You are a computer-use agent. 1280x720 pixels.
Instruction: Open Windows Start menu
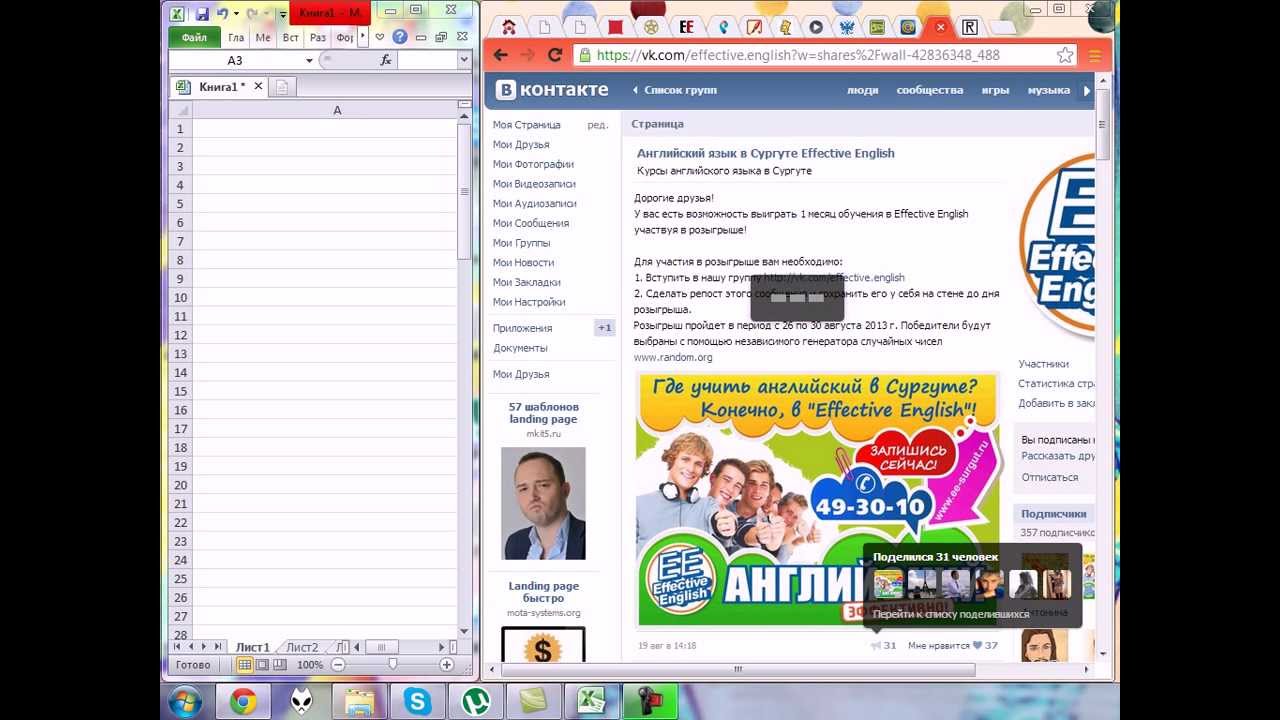(186, 702)
